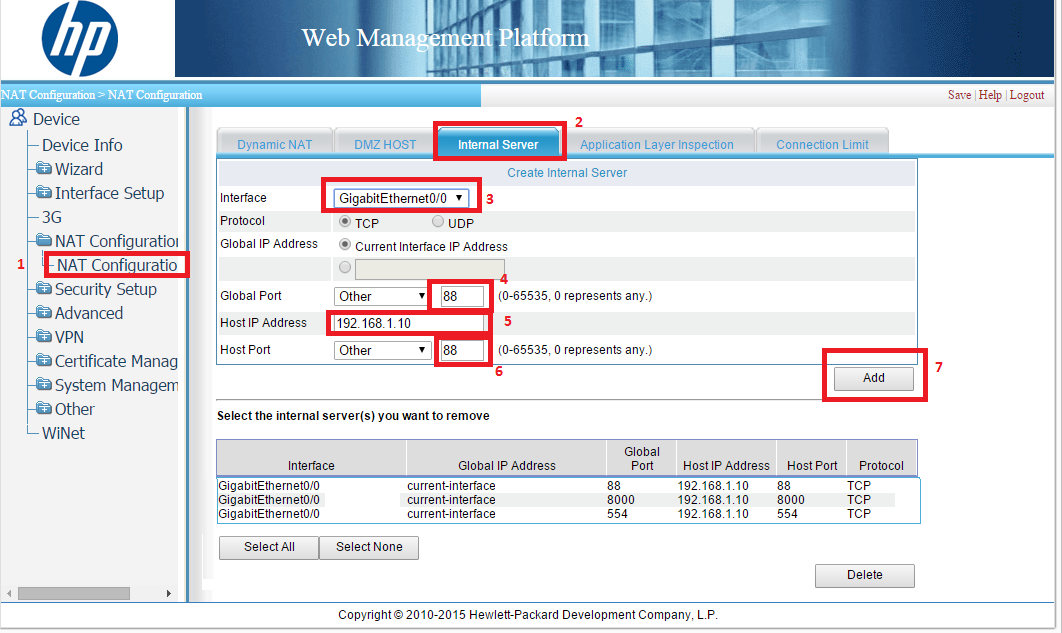Image resolution: width=1062 pixels, height=633 pixels.
Task: Click the Wizard folder icon
Action: tap(44, 169)
